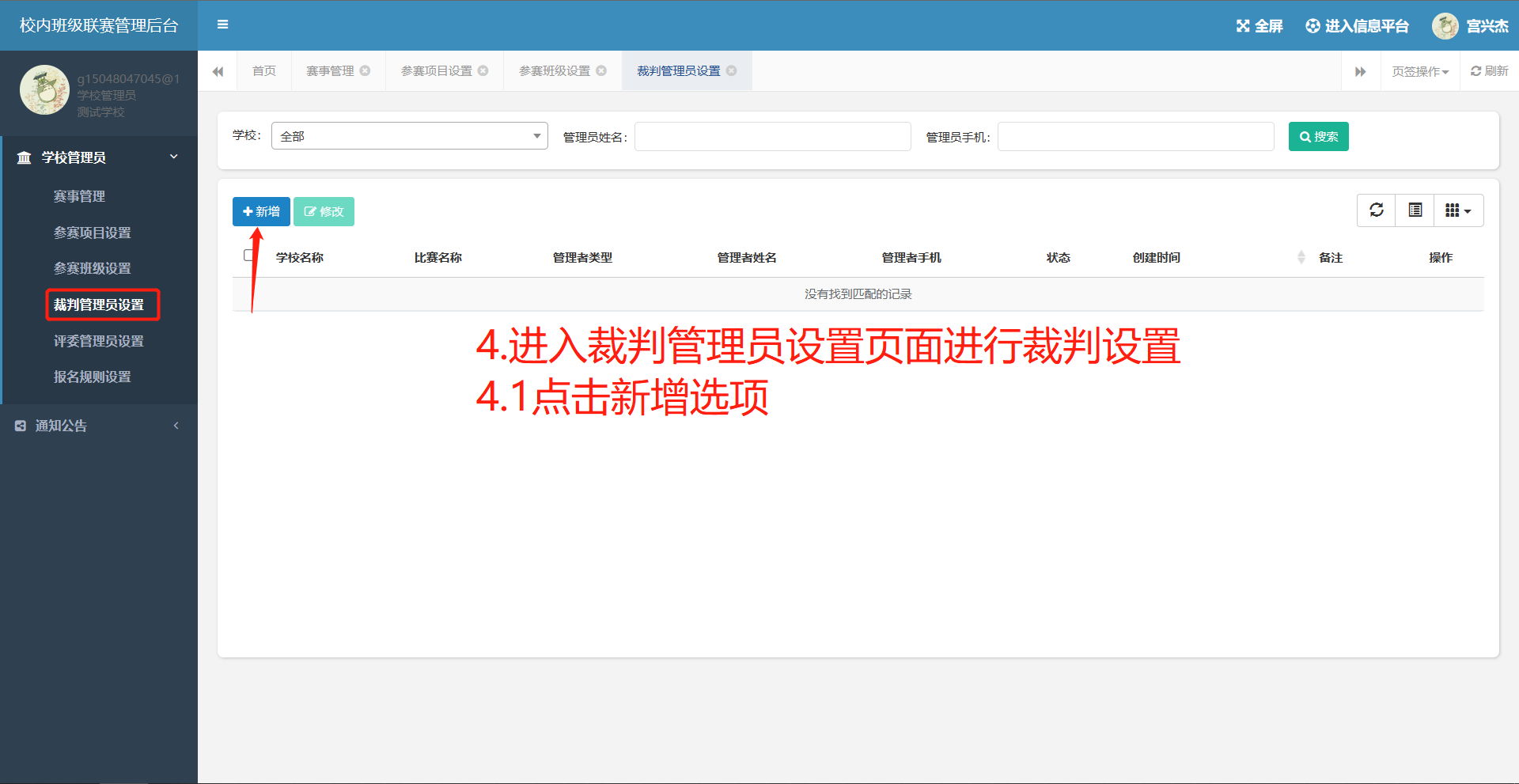Click the 备注 column header
The height and width of the screenshot is (784, 1519).
tap(1331, 257)
